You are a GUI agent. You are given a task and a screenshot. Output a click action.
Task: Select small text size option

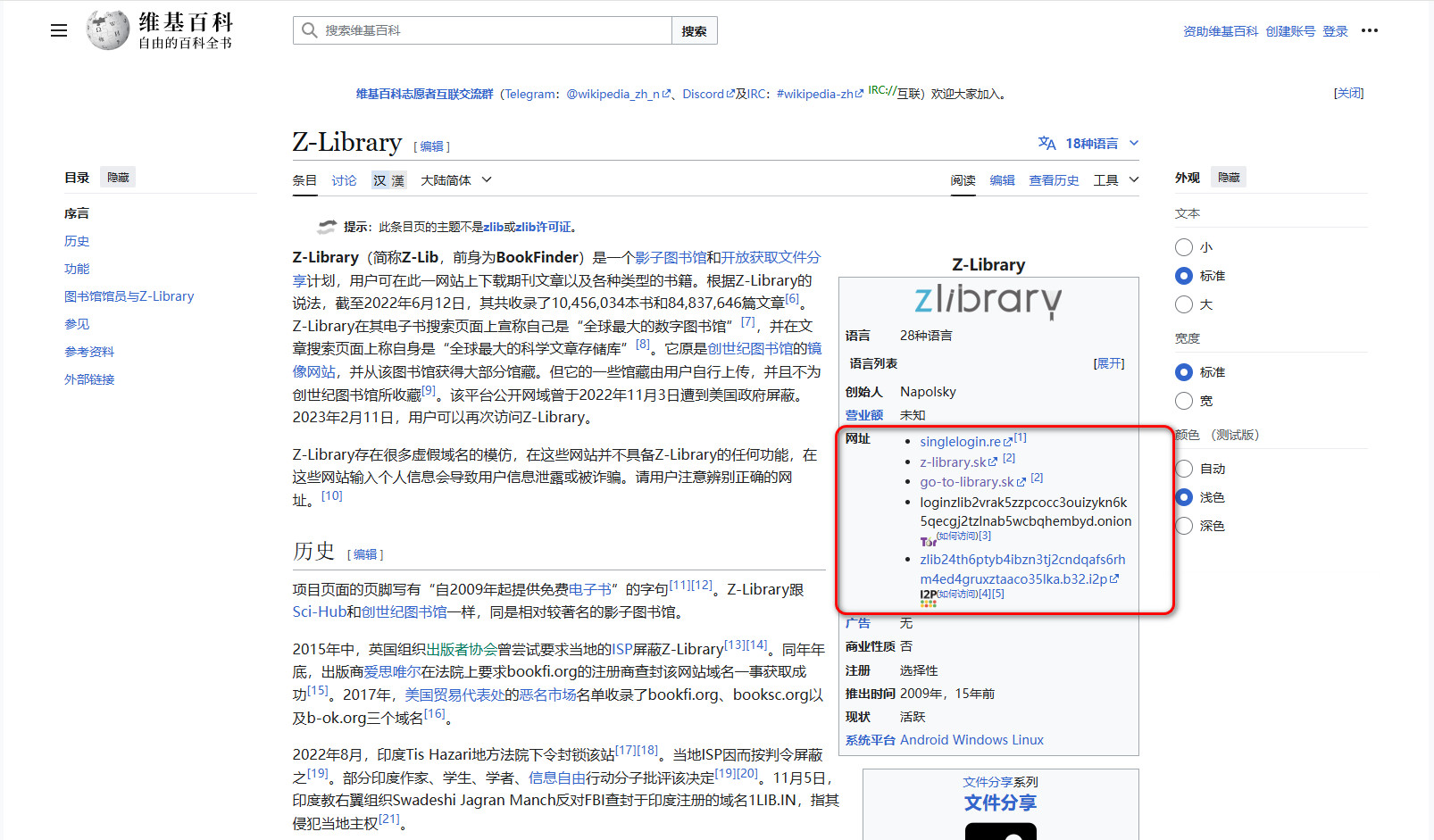pyautogui.click(x=1184, y=247)
